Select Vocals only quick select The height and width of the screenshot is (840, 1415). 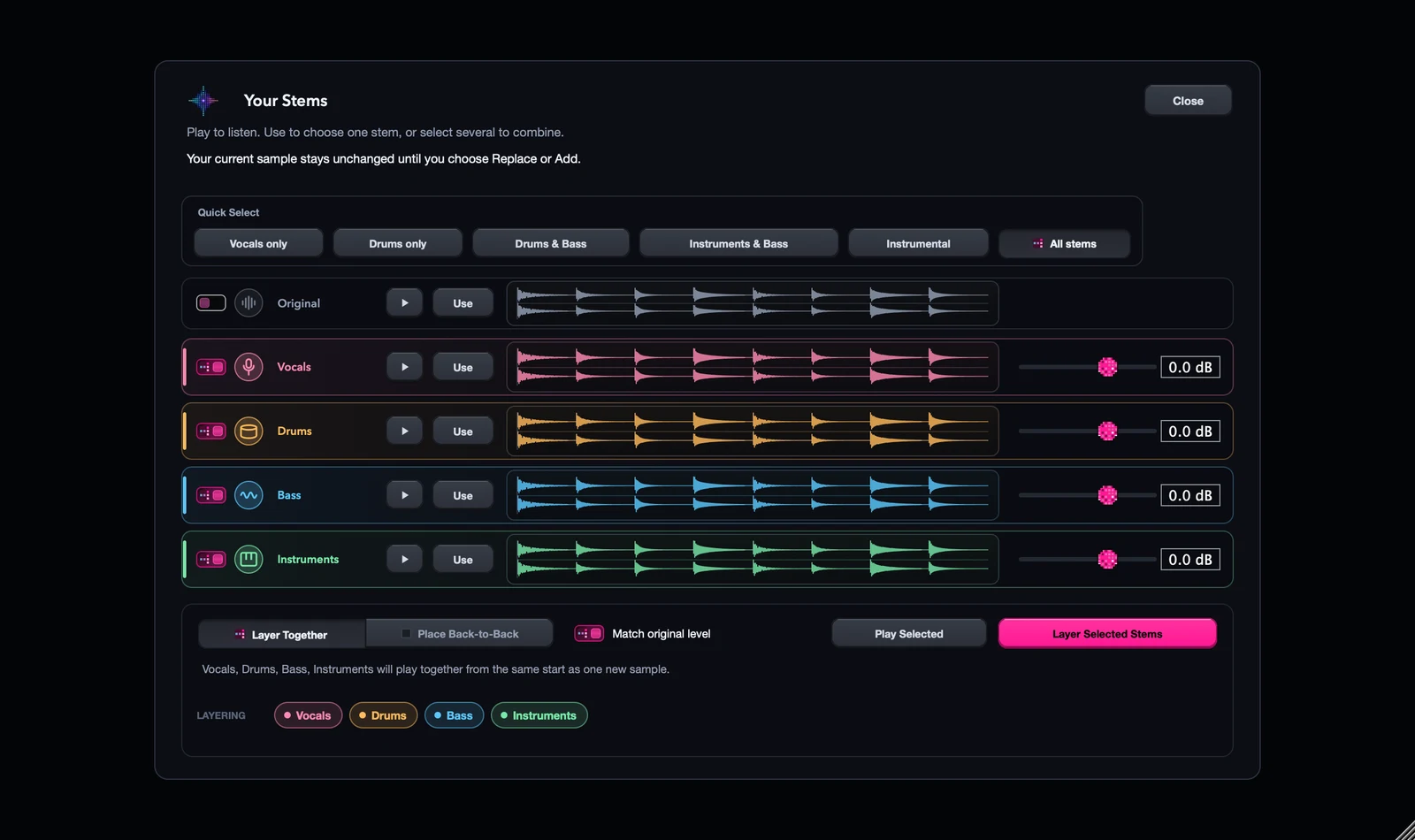(x=258, y=243)
